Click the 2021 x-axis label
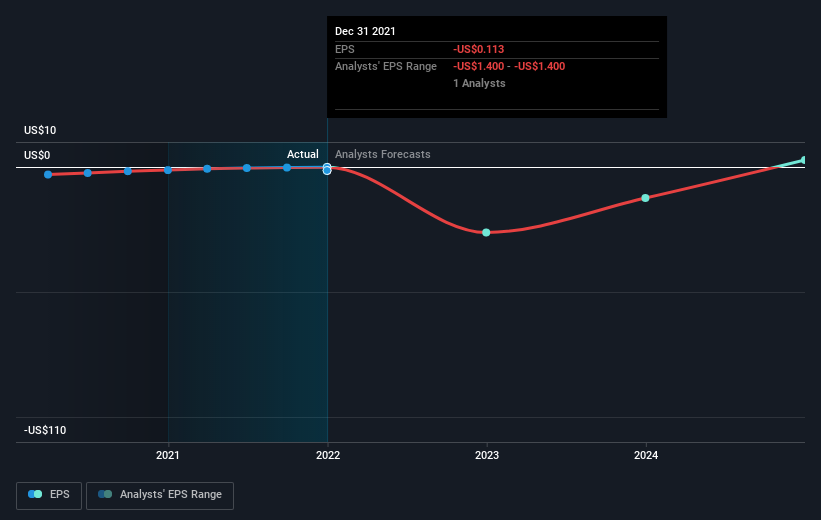The width and height of the screenshot is (821, 520). click(168, 455)
